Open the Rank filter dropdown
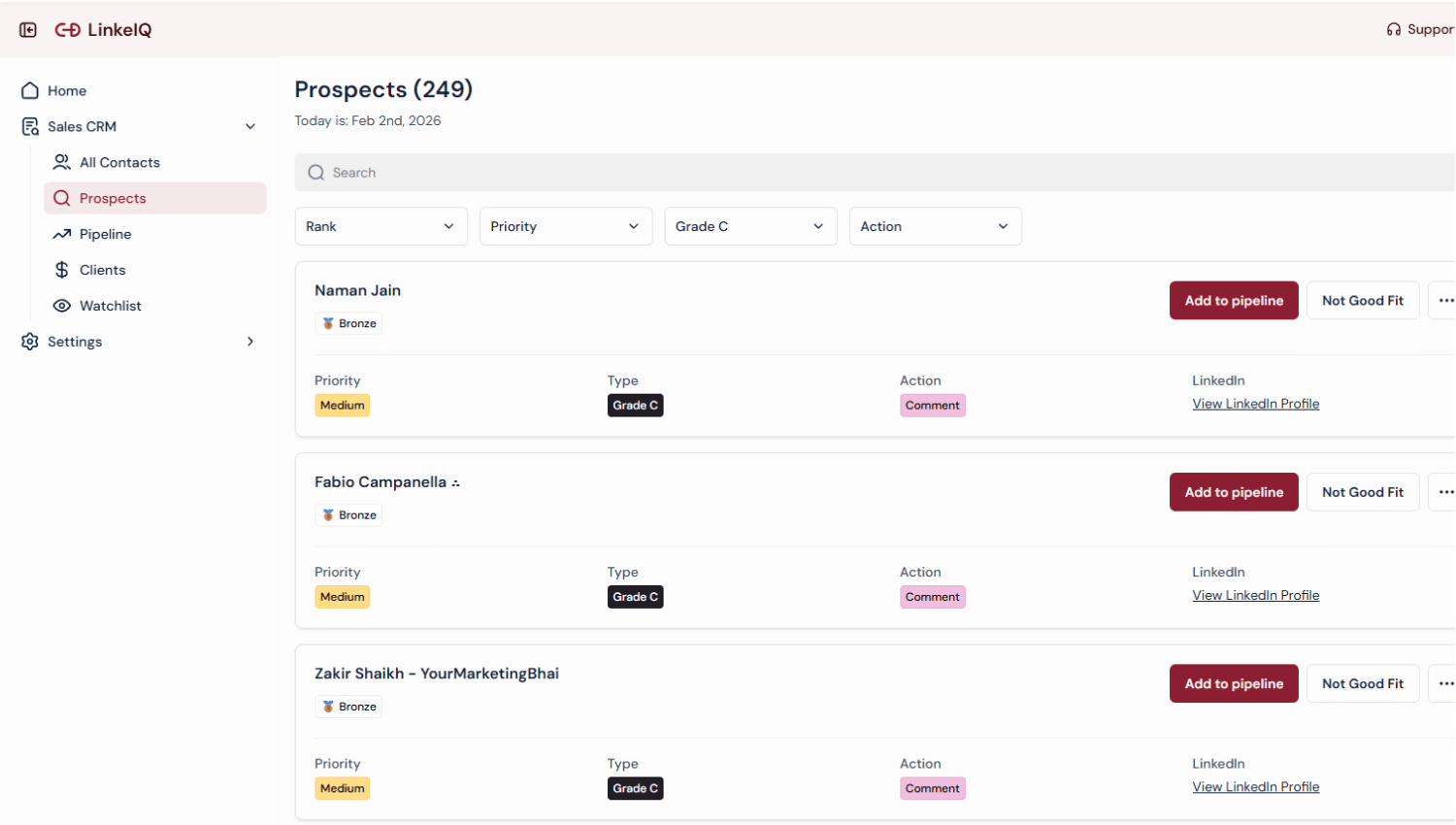Screen dimensions: 1456x825 [x=381, y=226]
